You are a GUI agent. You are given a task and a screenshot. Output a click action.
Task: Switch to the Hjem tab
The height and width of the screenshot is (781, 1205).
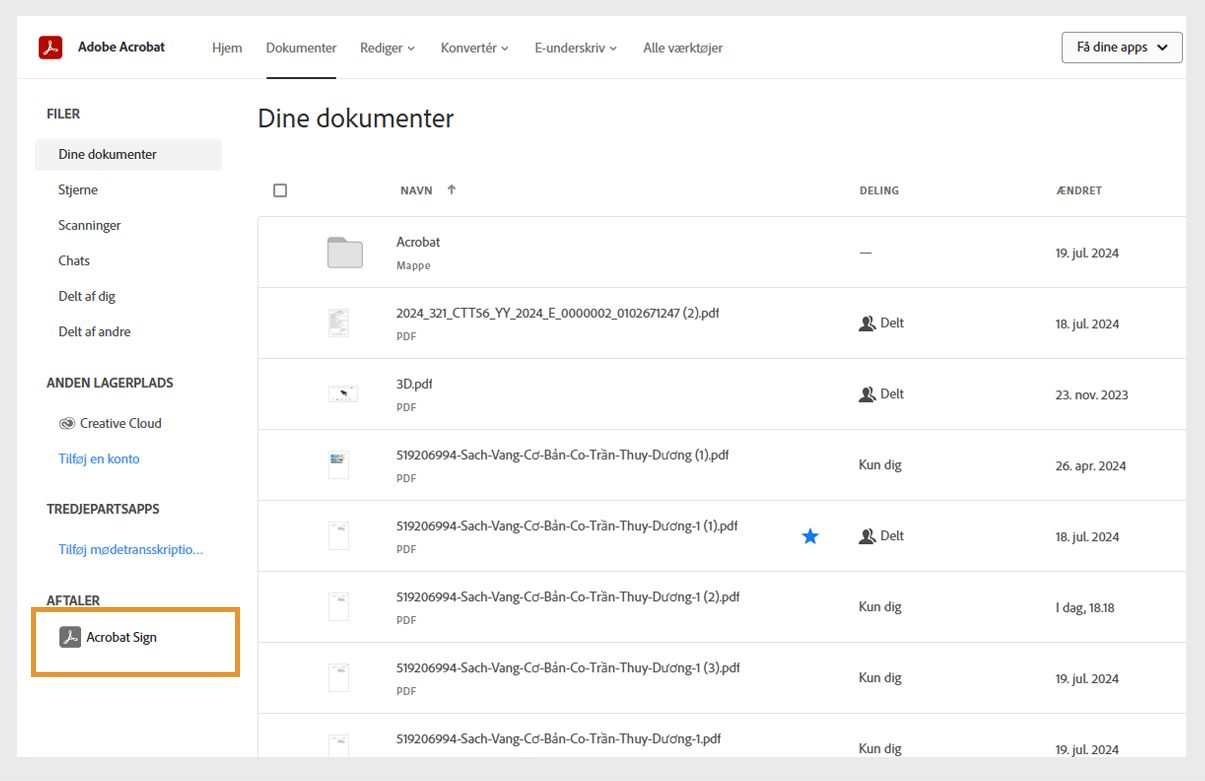pyautogui.click(x=227, y=47)
